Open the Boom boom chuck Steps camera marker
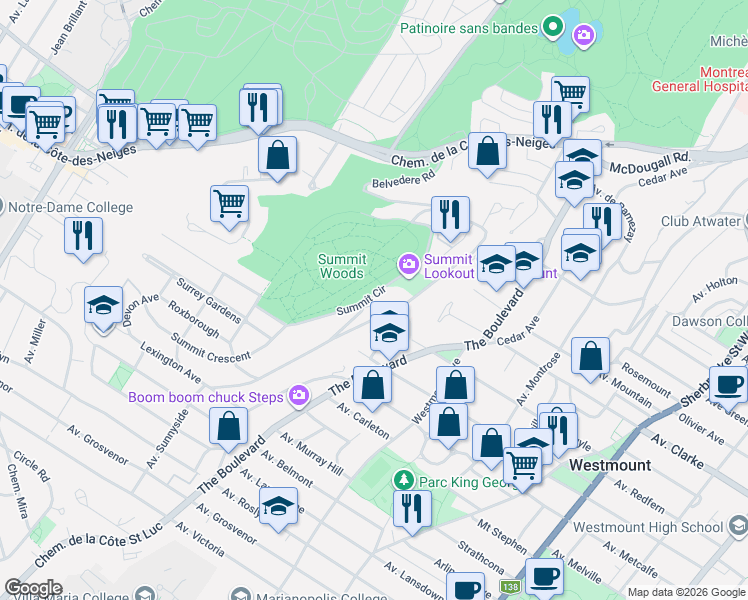This screenshot has width=748, height=600. (300, 396)
